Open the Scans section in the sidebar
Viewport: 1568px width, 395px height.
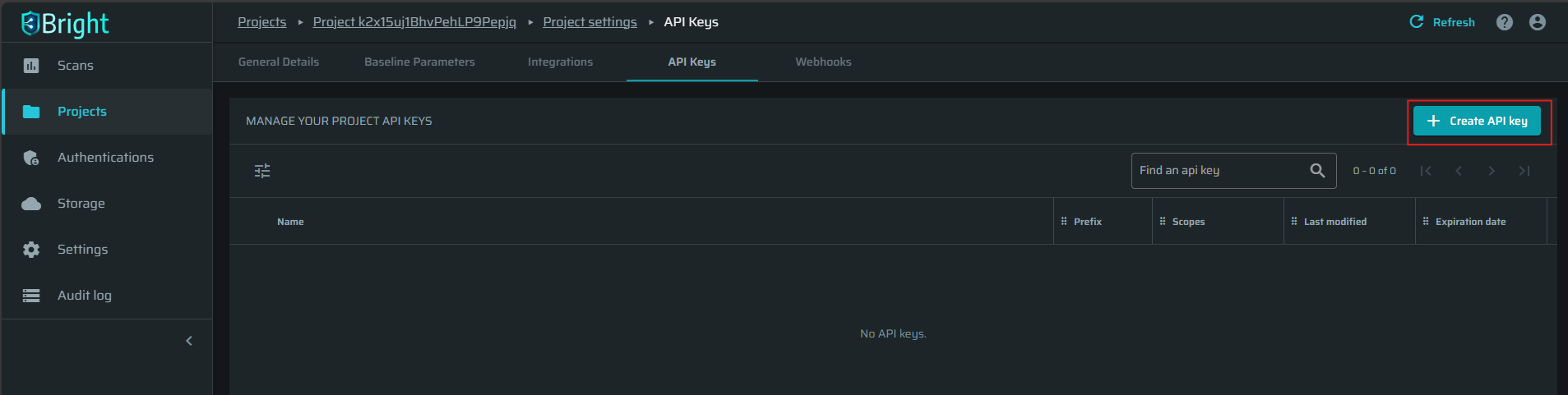(107, 66)
